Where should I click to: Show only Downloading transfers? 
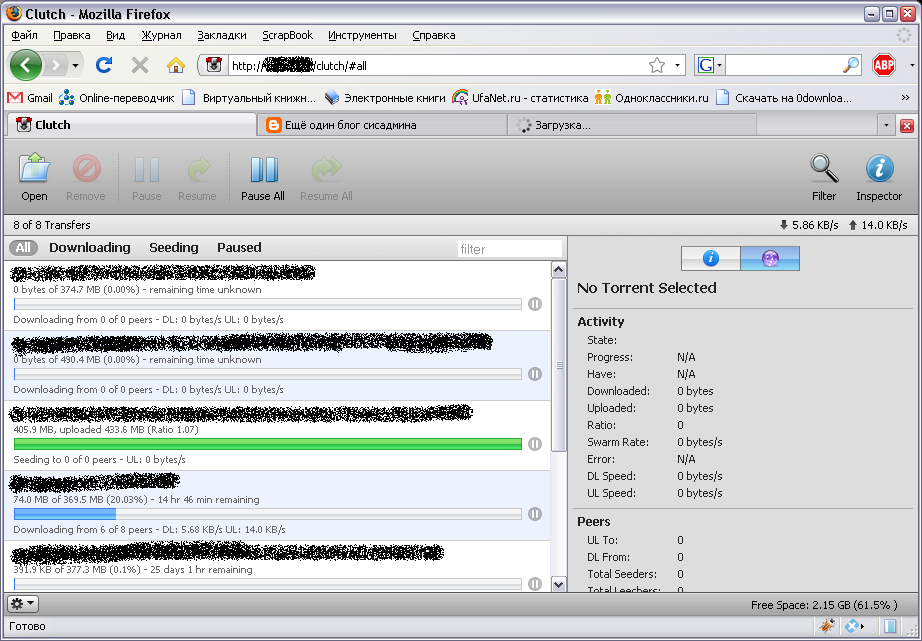click(90, 248)
